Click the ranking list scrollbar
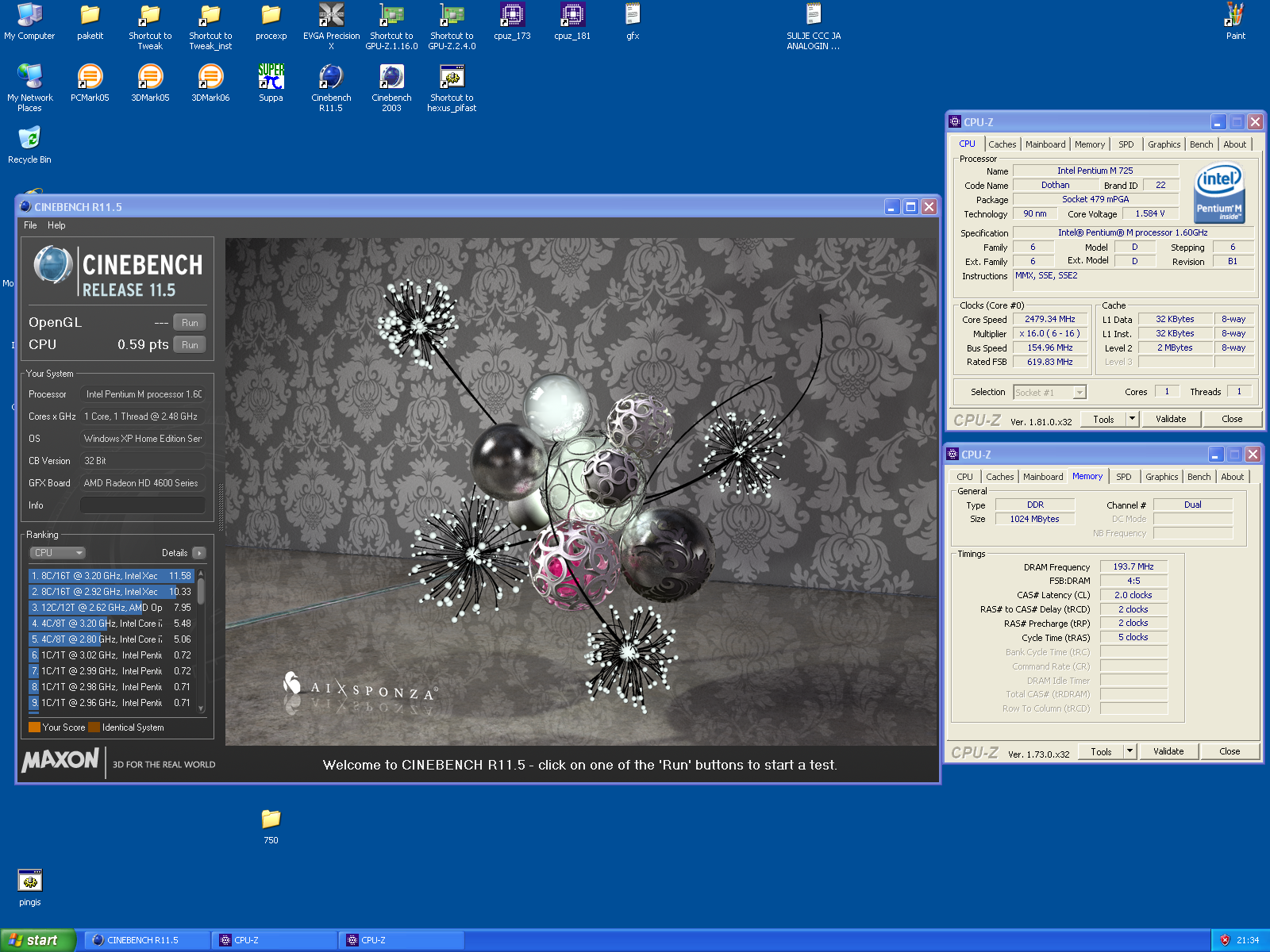1270x952 pixels. (x=201, y=640)
